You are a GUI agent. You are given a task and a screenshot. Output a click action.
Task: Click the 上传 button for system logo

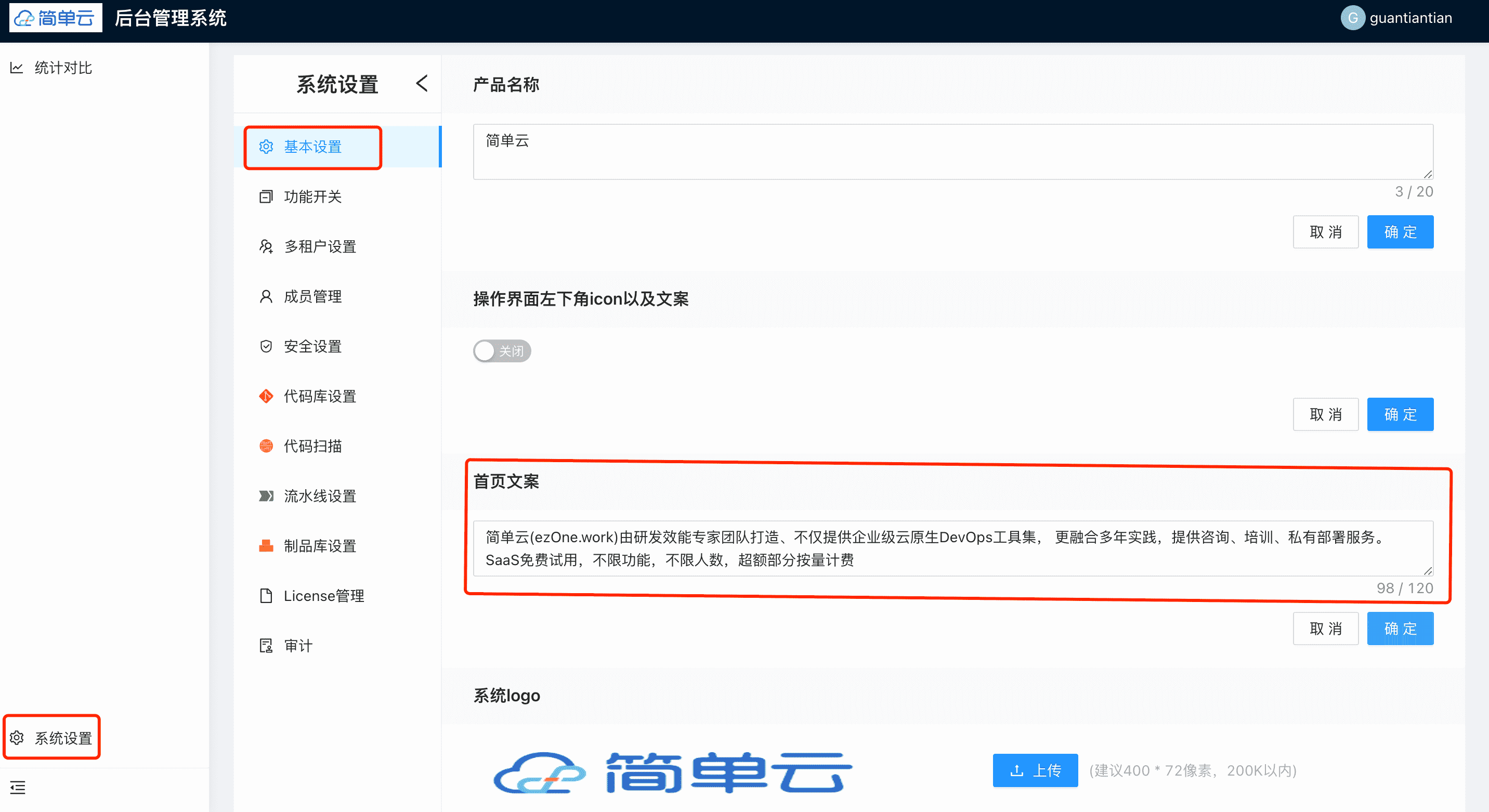pyautogui.click(x=1035, y=770)
